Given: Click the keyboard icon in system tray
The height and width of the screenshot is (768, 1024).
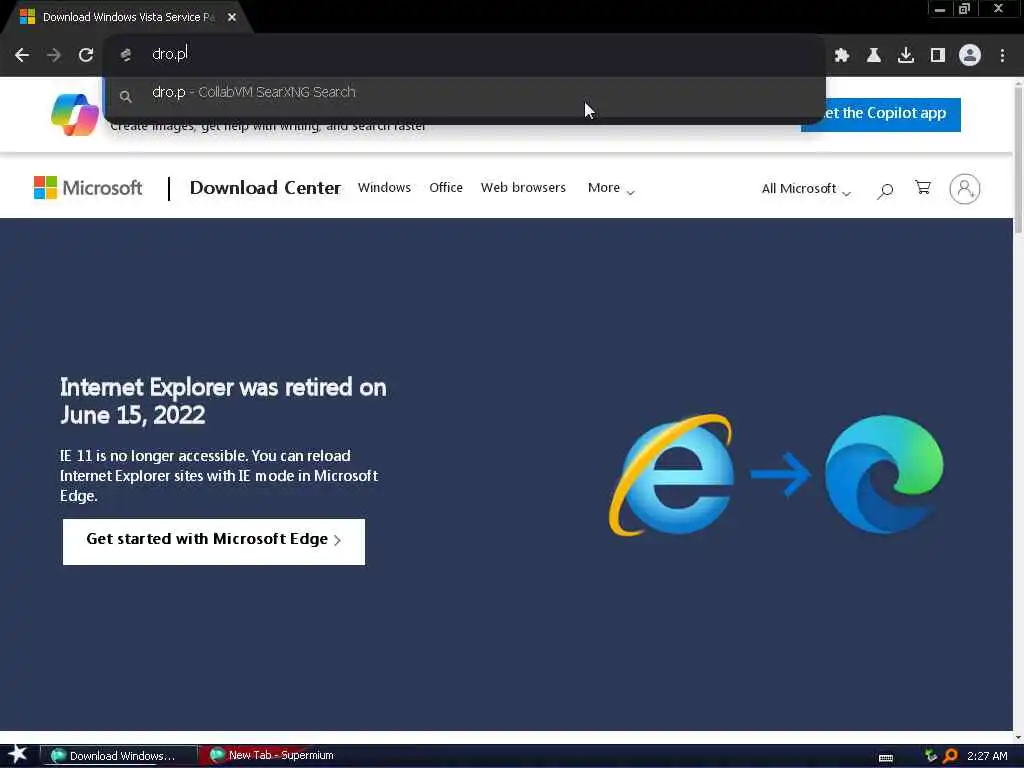Looking at the screenshot, I should click(x=886, y=758).
